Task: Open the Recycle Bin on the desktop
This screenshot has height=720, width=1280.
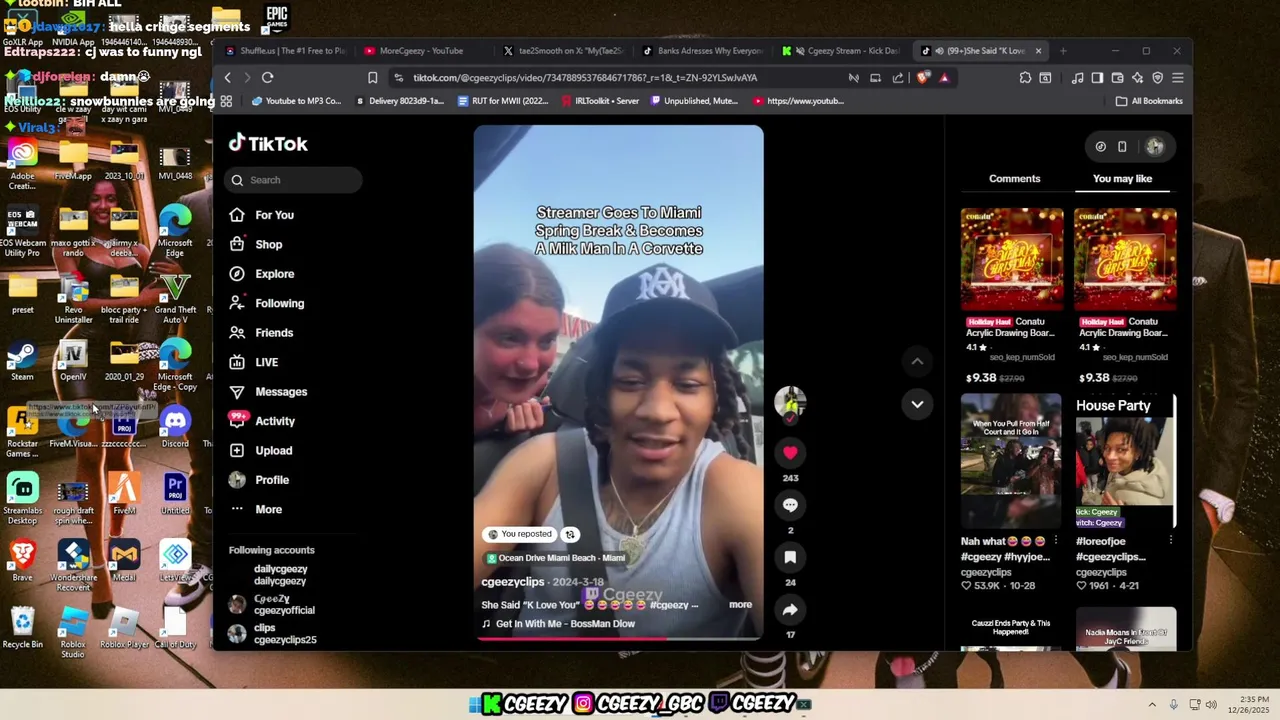Action: (22, 628)
